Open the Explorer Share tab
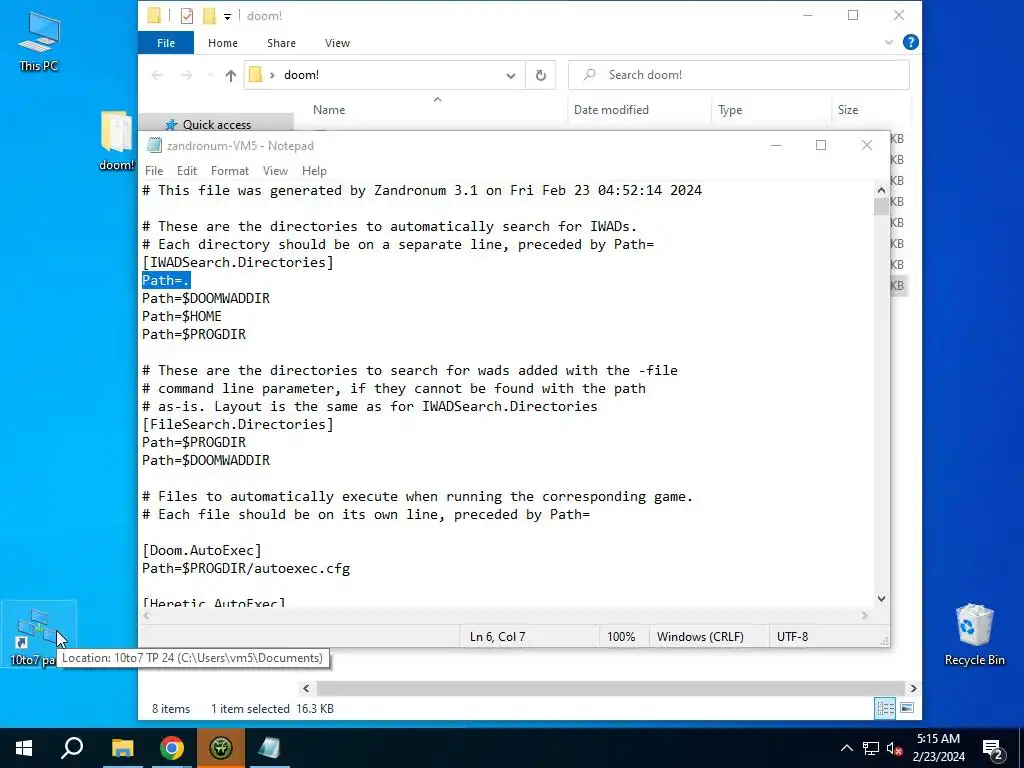The height and width of the screenshot is (768, 1024). (x=281, y=43)
